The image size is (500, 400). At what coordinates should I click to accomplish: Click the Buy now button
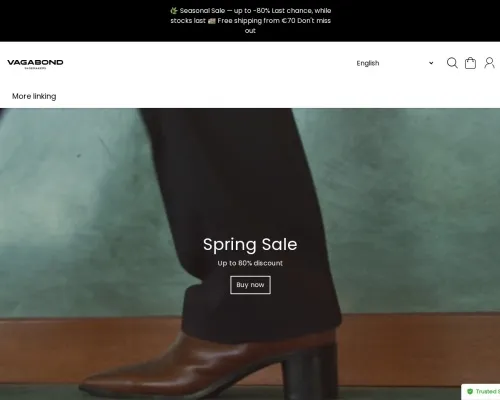[x=250, y=285]
